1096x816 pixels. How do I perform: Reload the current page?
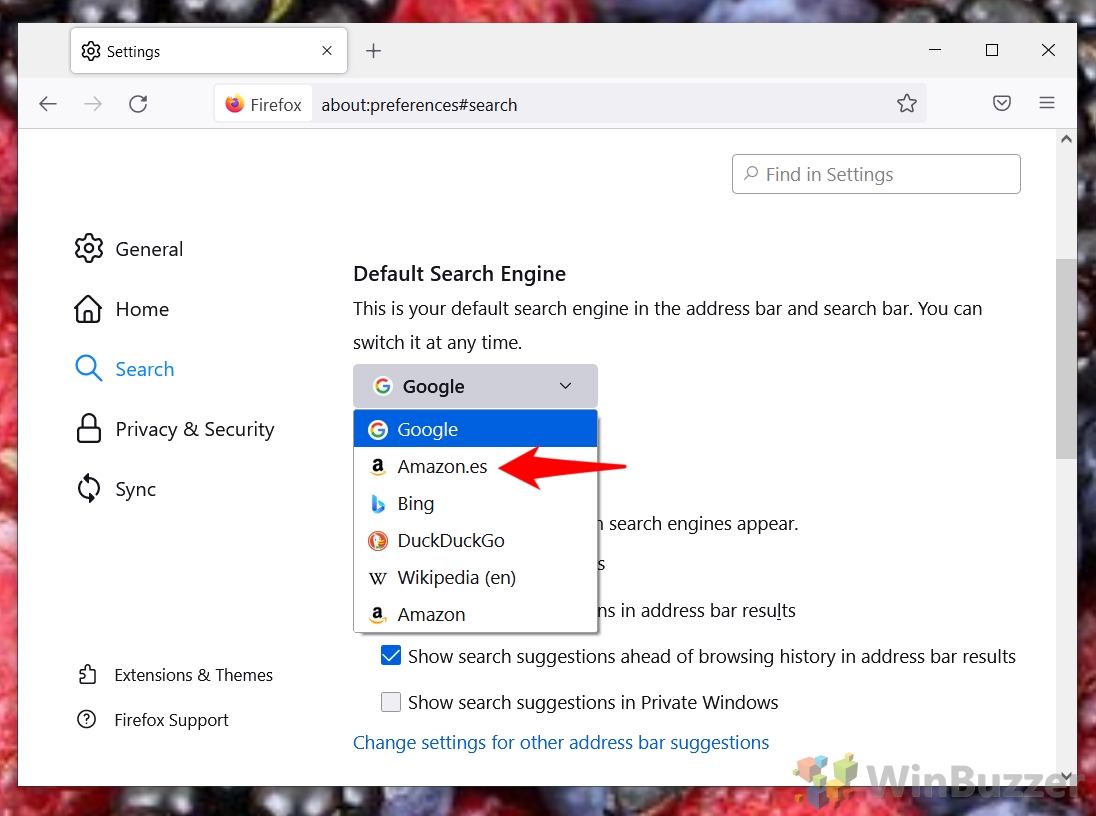point(138,104)
